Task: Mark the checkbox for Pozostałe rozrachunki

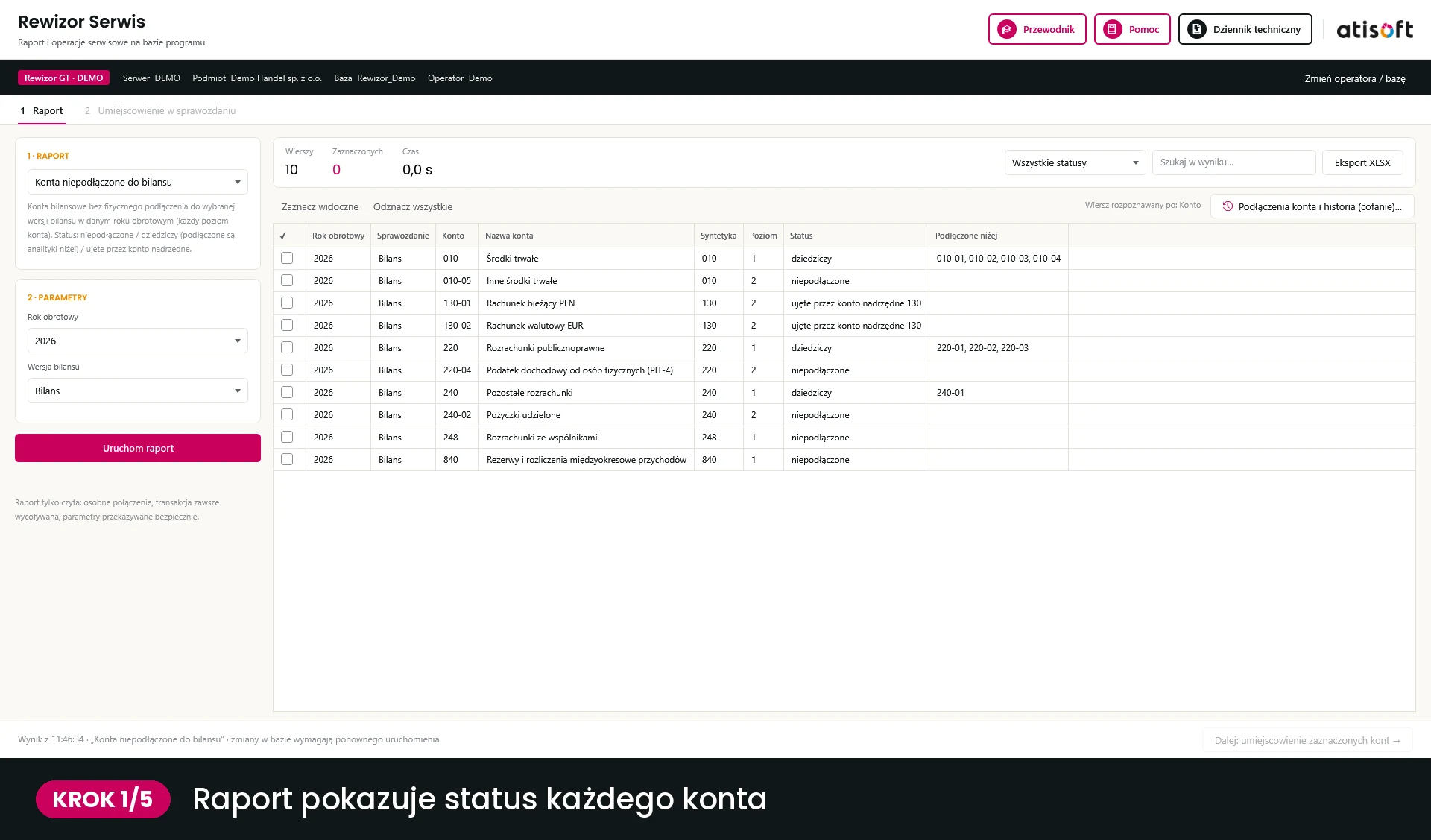Action: 287,392
